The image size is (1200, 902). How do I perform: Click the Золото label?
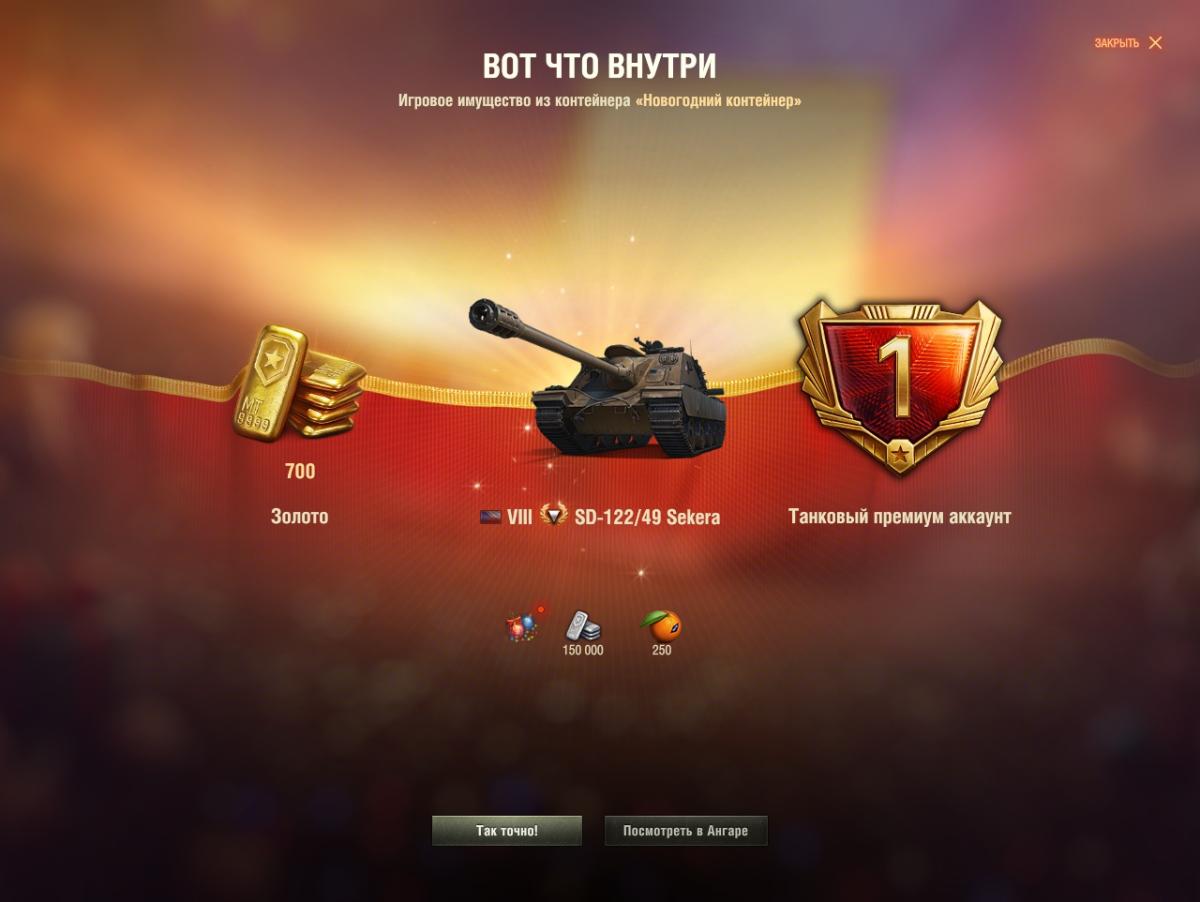[x=299, y=517]
